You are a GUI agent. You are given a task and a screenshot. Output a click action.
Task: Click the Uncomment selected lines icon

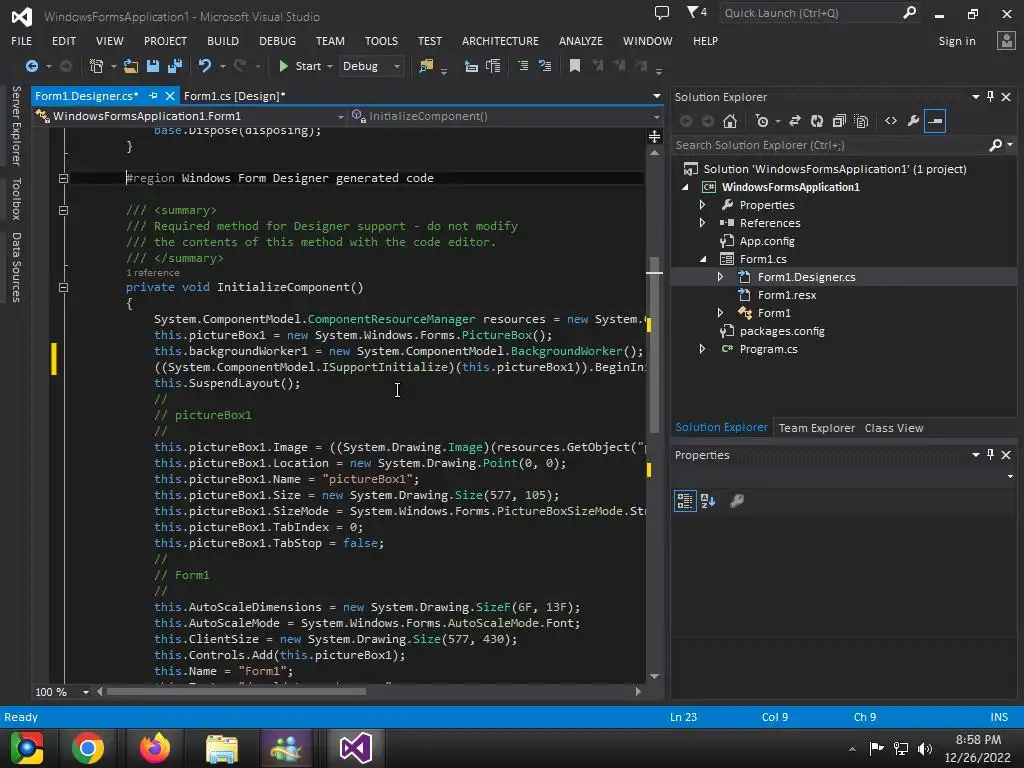(545, 66)
